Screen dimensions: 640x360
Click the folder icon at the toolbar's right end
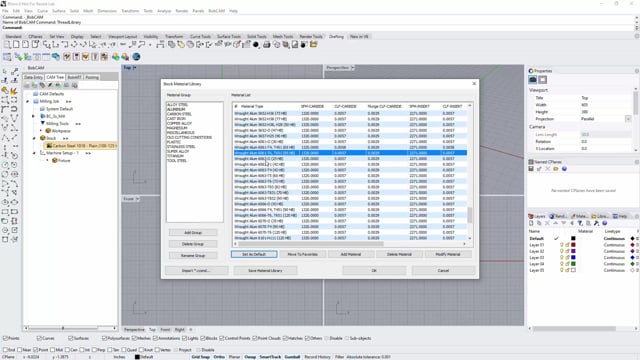[x=313, y=44]
